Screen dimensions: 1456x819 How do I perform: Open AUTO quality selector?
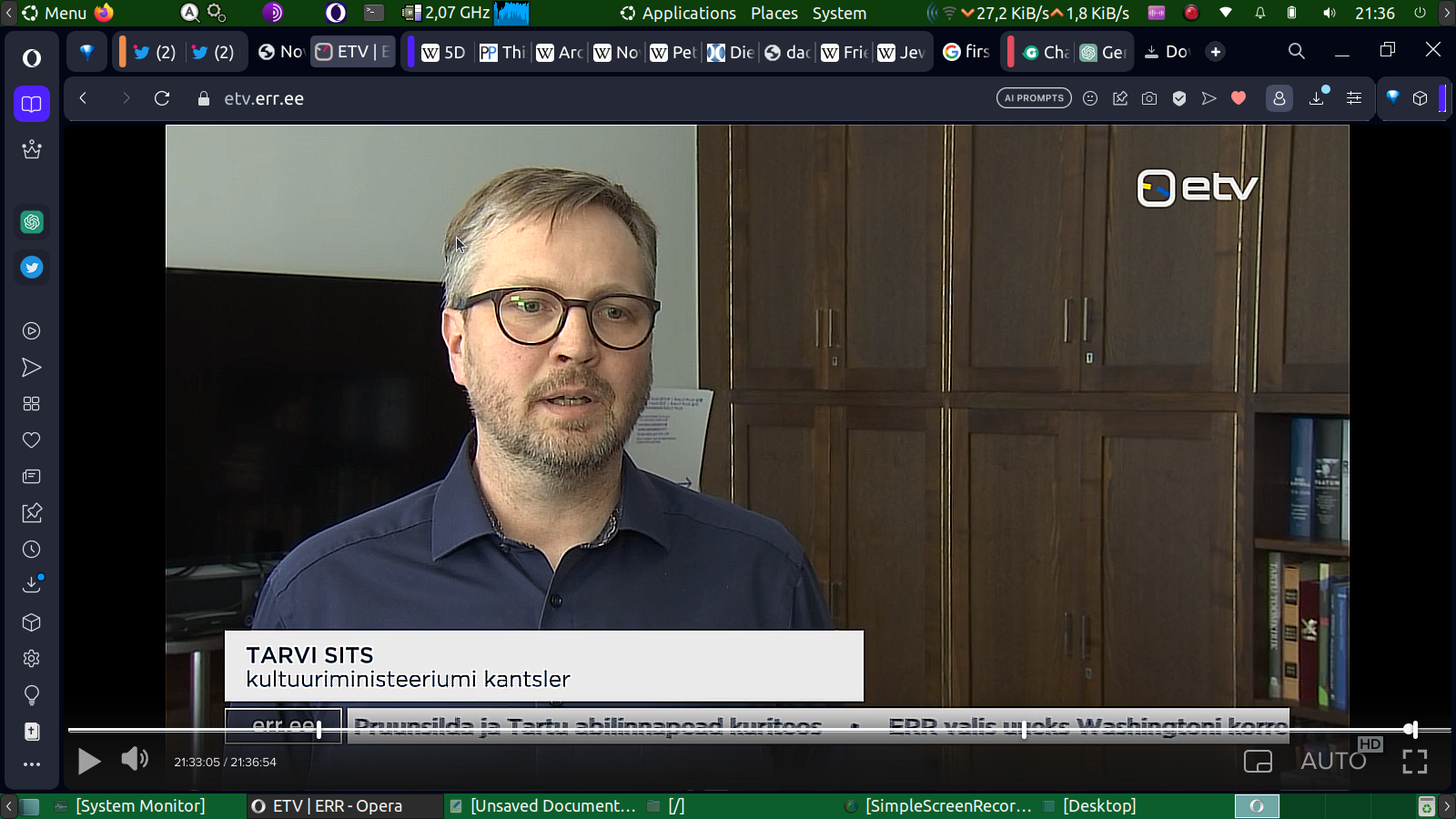[x=1333, y=761]
